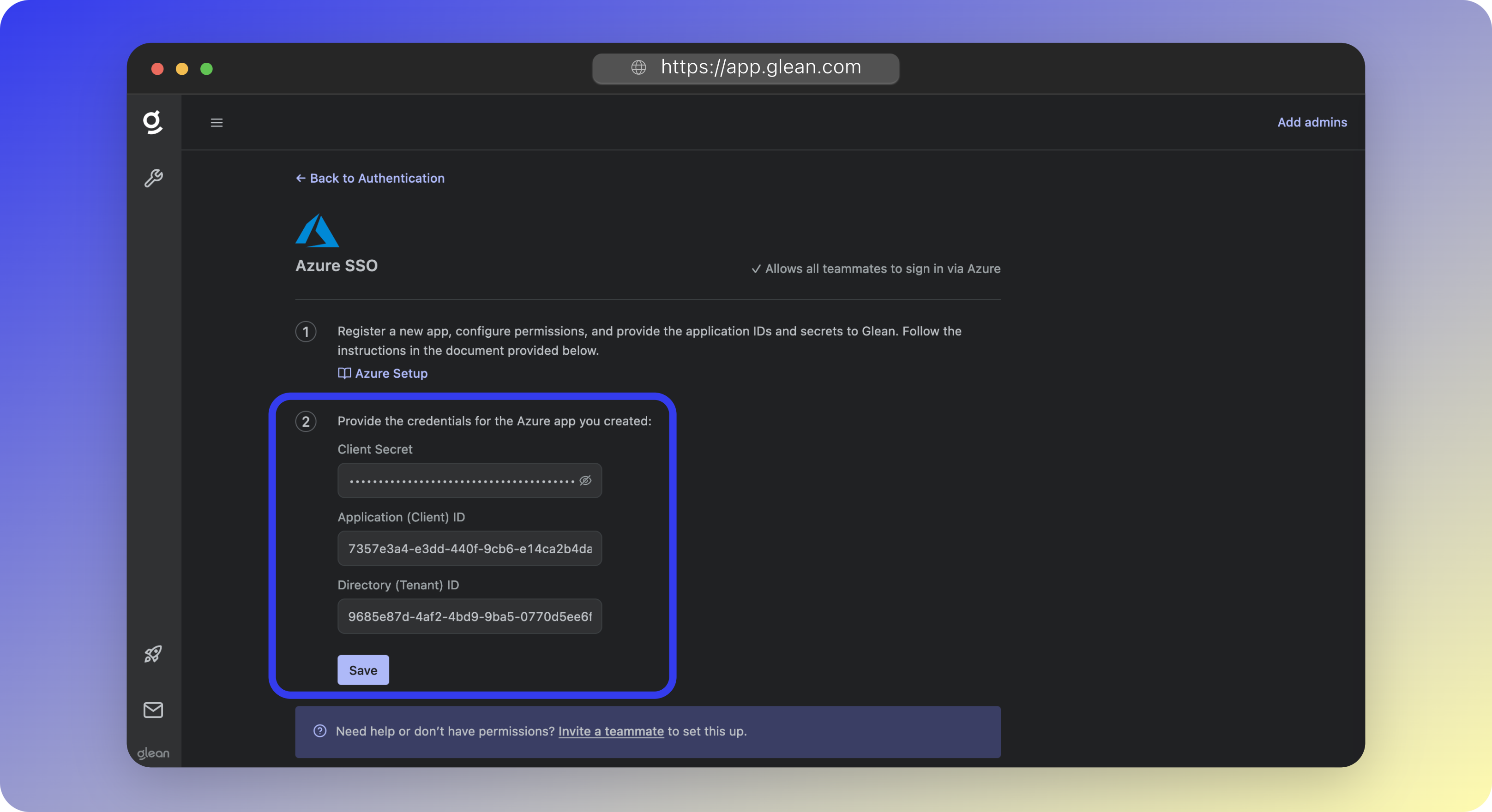The width and height of the screenshot is (1492, 812).
Task: Open the hamburger menu
Action: pos(217,122)
